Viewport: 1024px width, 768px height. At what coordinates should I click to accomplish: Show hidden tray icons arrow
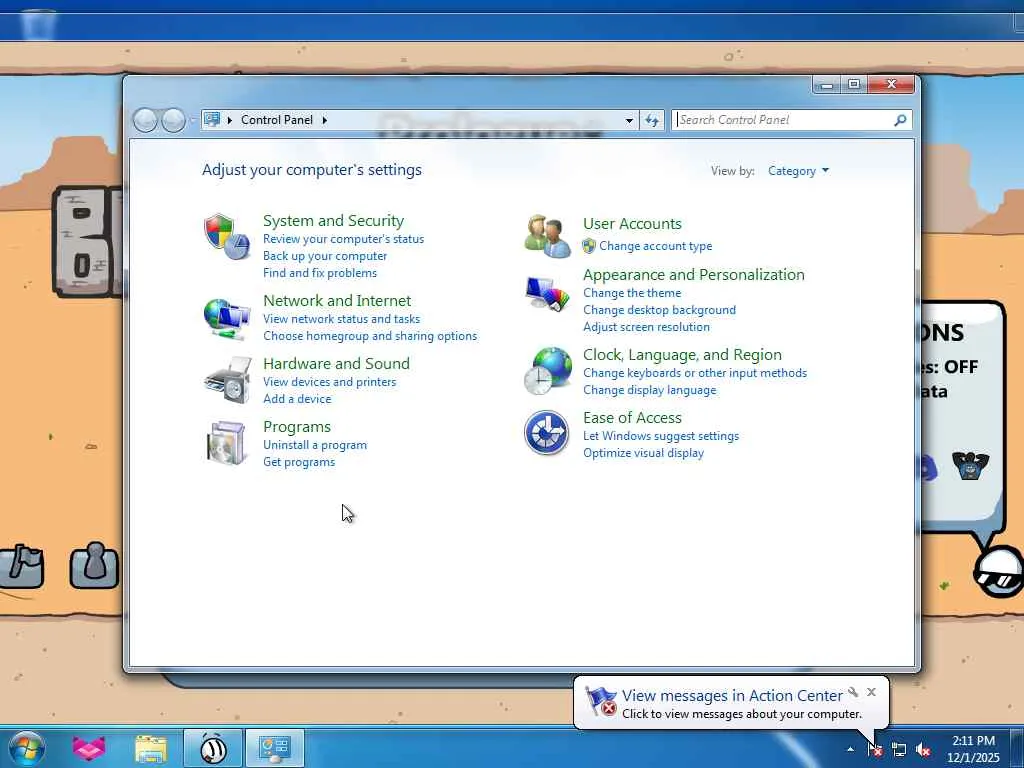tap(850, 749)
